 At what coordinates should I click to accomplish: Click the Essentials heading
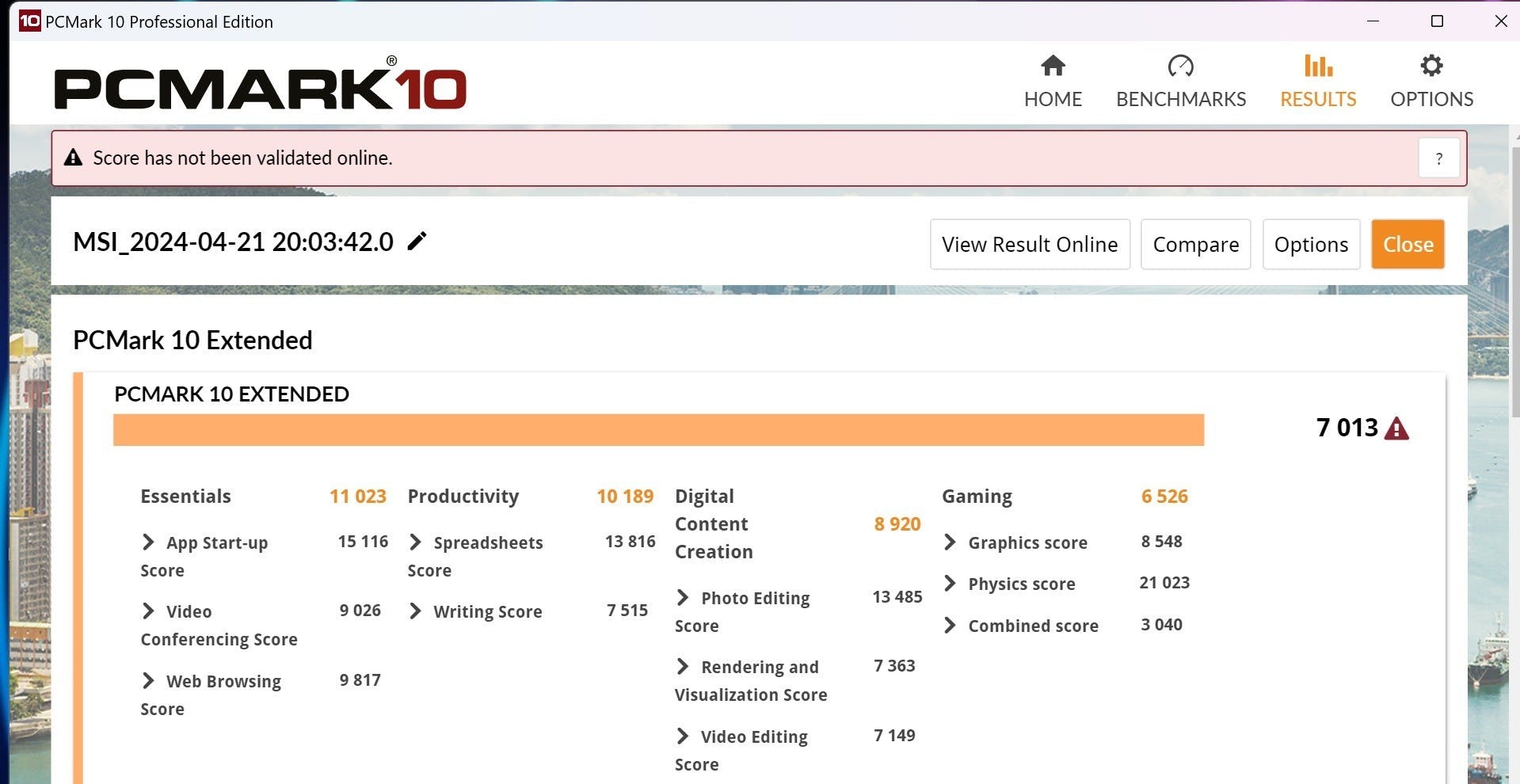186,497
